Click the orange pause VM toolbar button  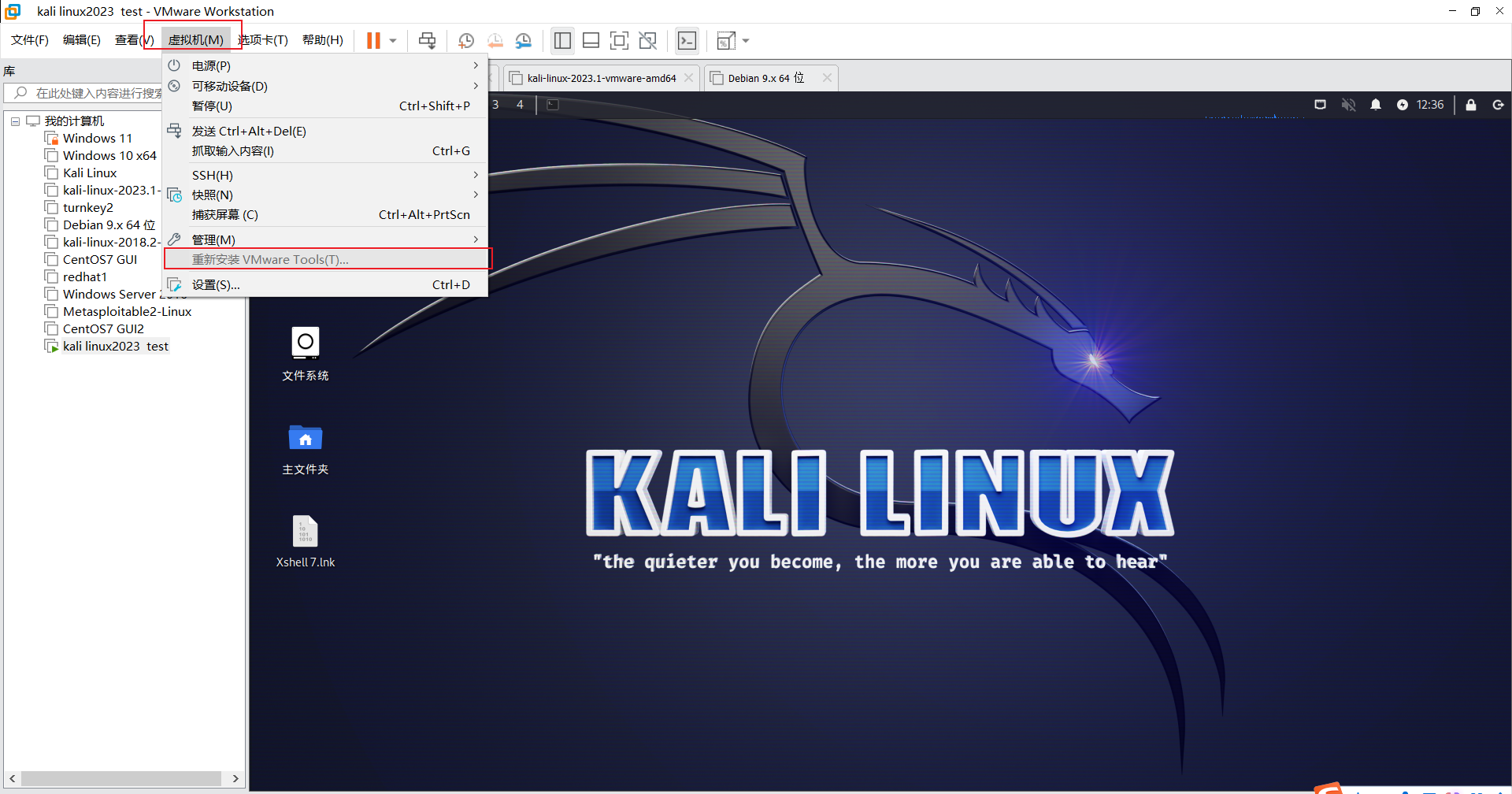[x=373, y=40]
